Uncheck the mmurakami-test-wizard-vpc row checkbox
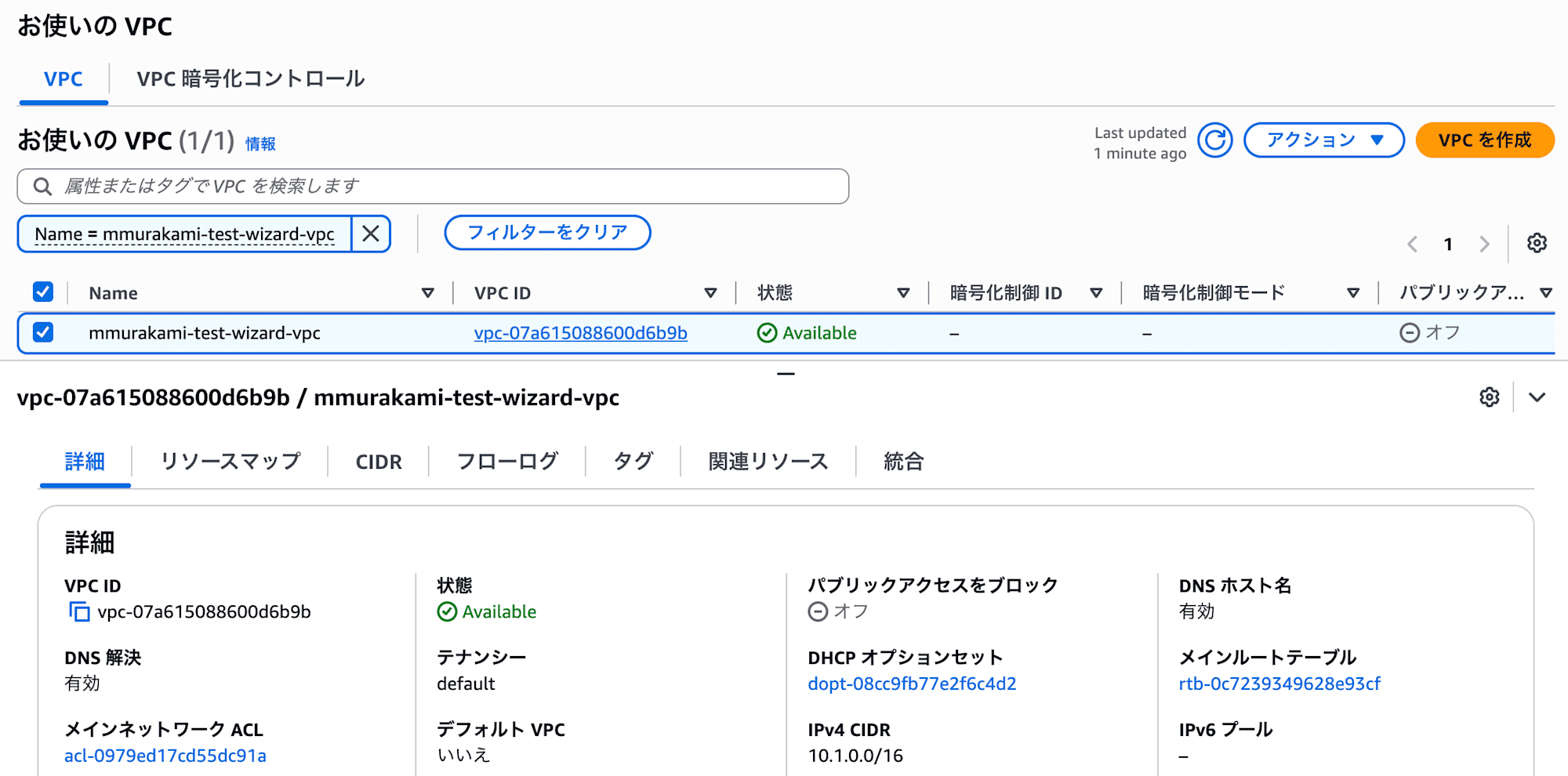 coord(43,332)
